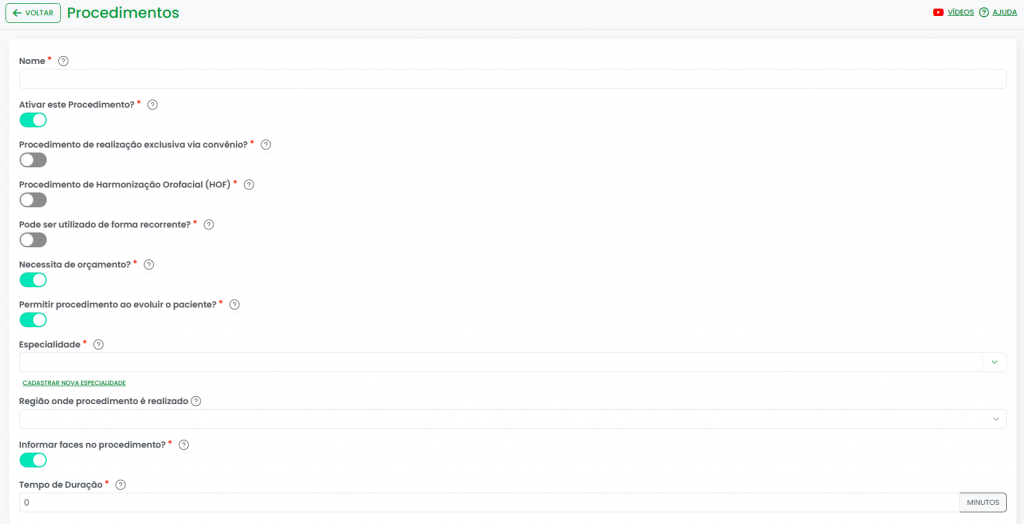Click help icon beside Ativar este Procedimento
Image resolution: width=1024 pixels, height=524 pixels.
tap(152, 105)
